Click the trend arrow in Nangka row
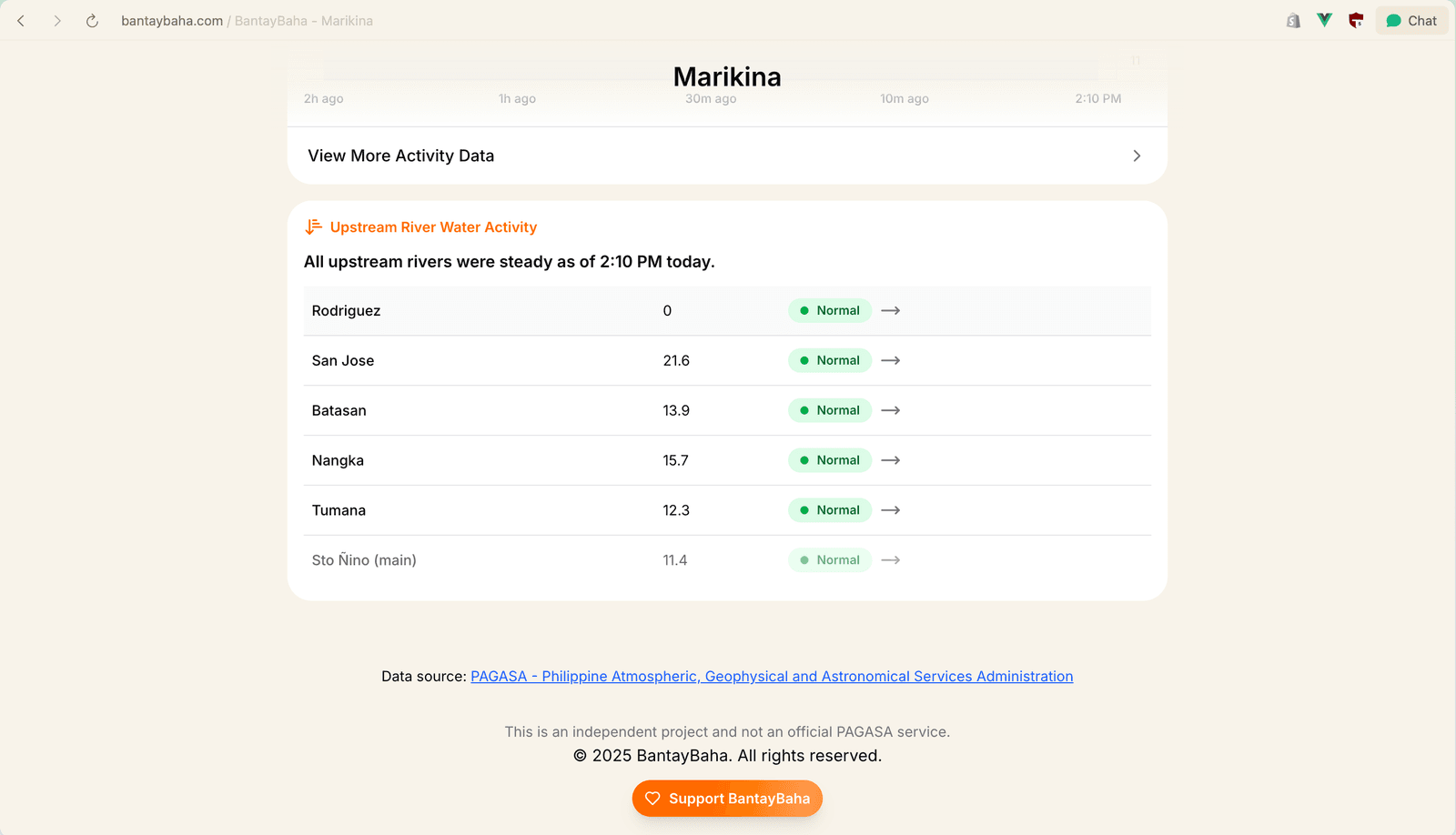Viewport: 1456px width, 835px height. point(891,460)
